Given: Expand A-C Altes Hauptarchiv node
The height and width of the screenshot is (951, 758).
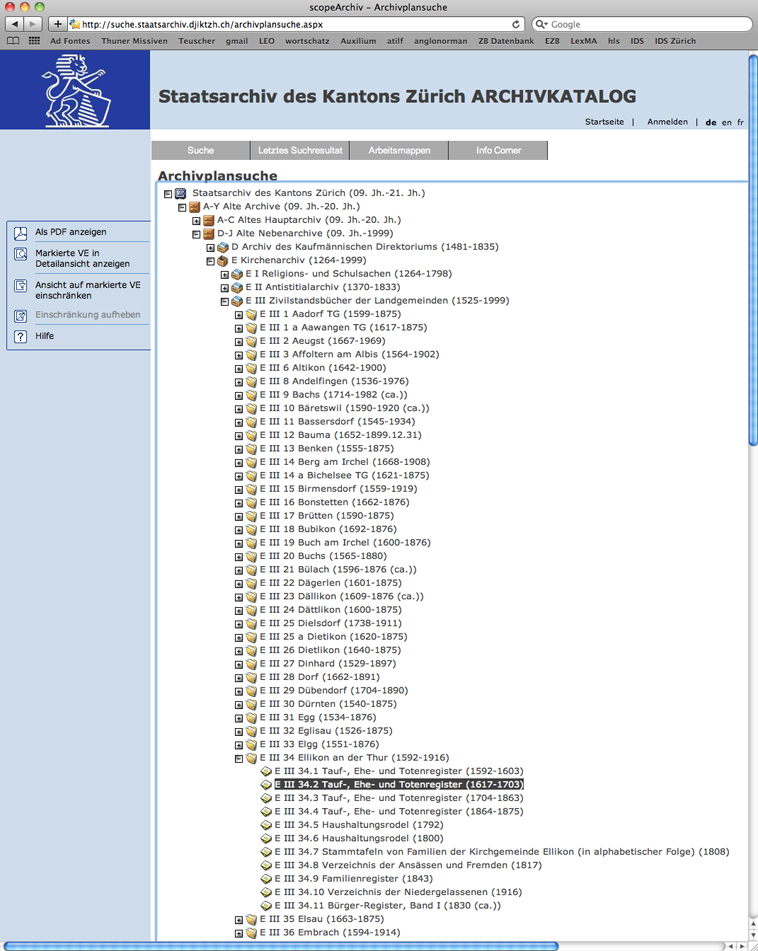Looking at the screenshot, I should [x=196, y=221].
